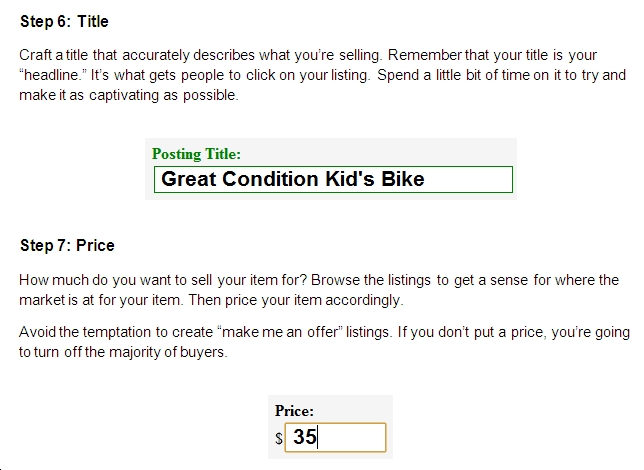Click the bold "Price:" label
This screenshot has height=470, width=644.
(x=294, y=411)
